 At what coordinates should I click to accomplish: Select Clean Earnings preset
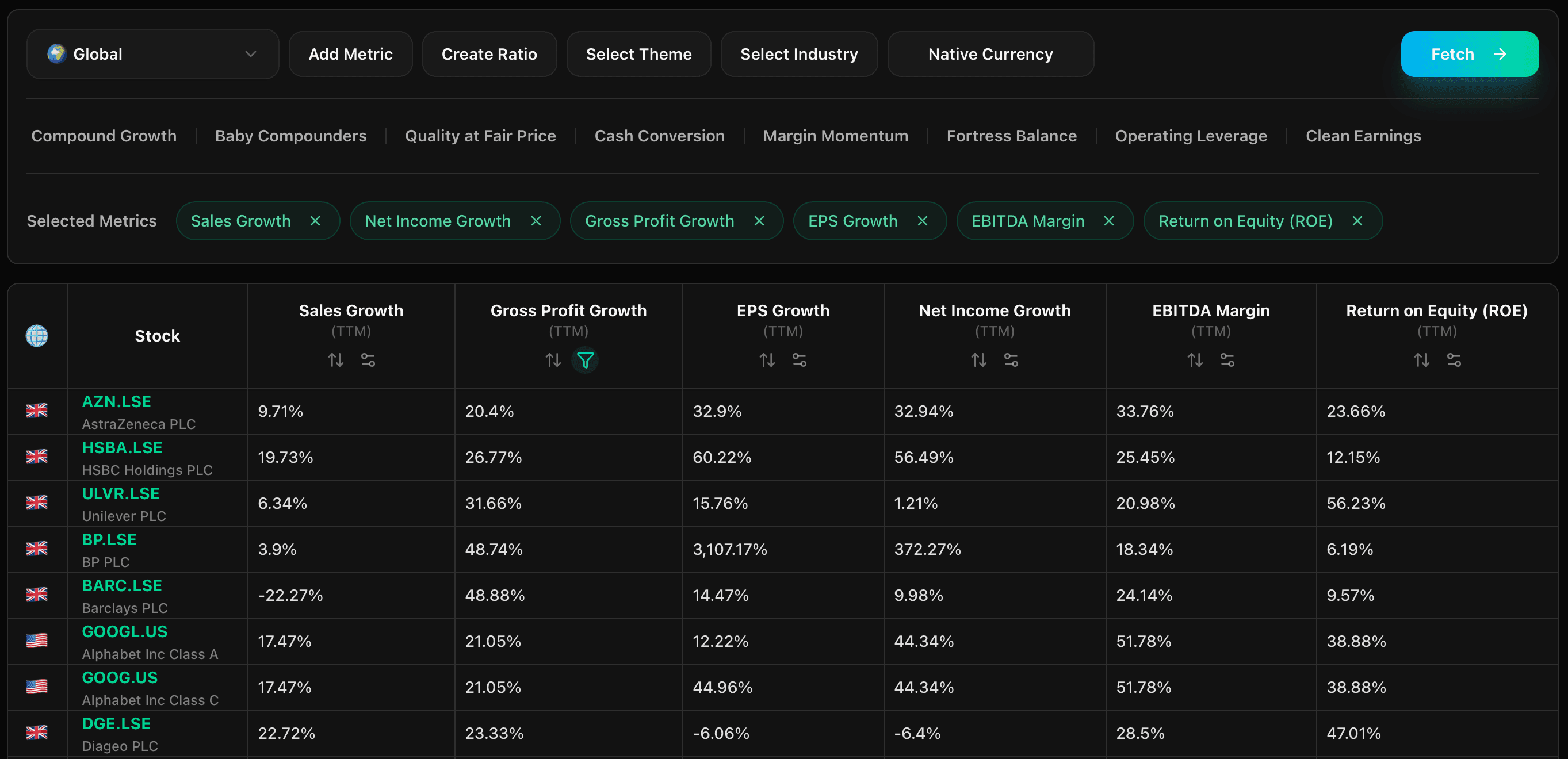(x=1363, y=136)
